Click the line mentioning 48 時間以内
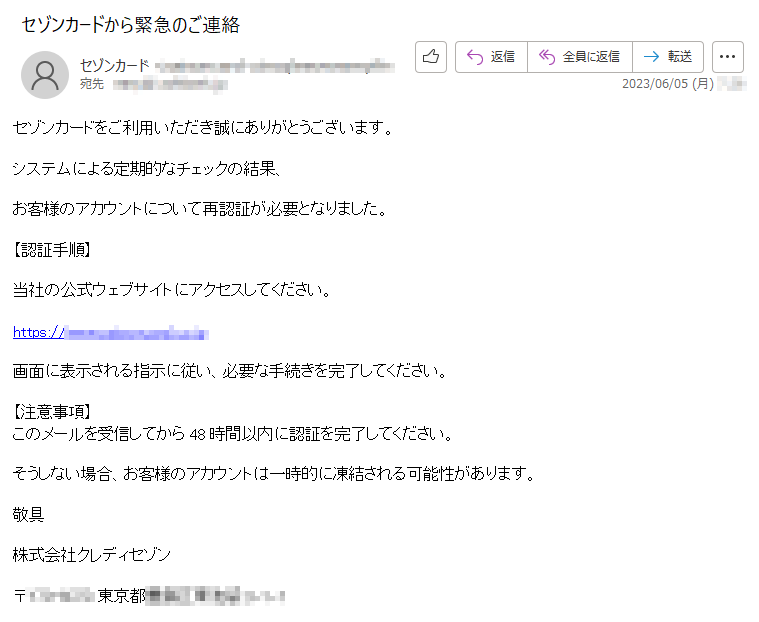 [233, 434]
